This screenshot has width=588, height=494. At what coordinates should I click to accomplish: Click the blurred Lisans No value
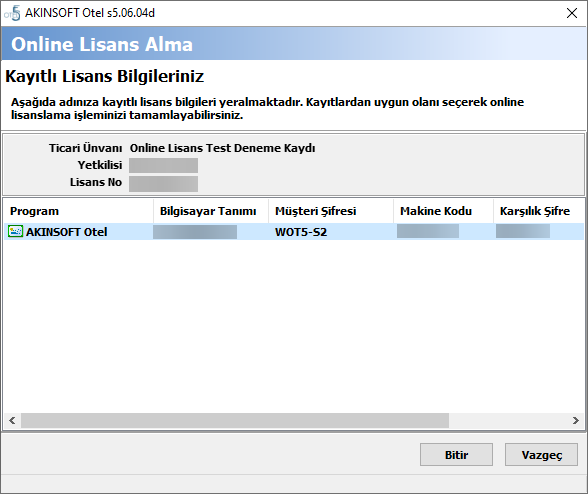click(164, 184)
